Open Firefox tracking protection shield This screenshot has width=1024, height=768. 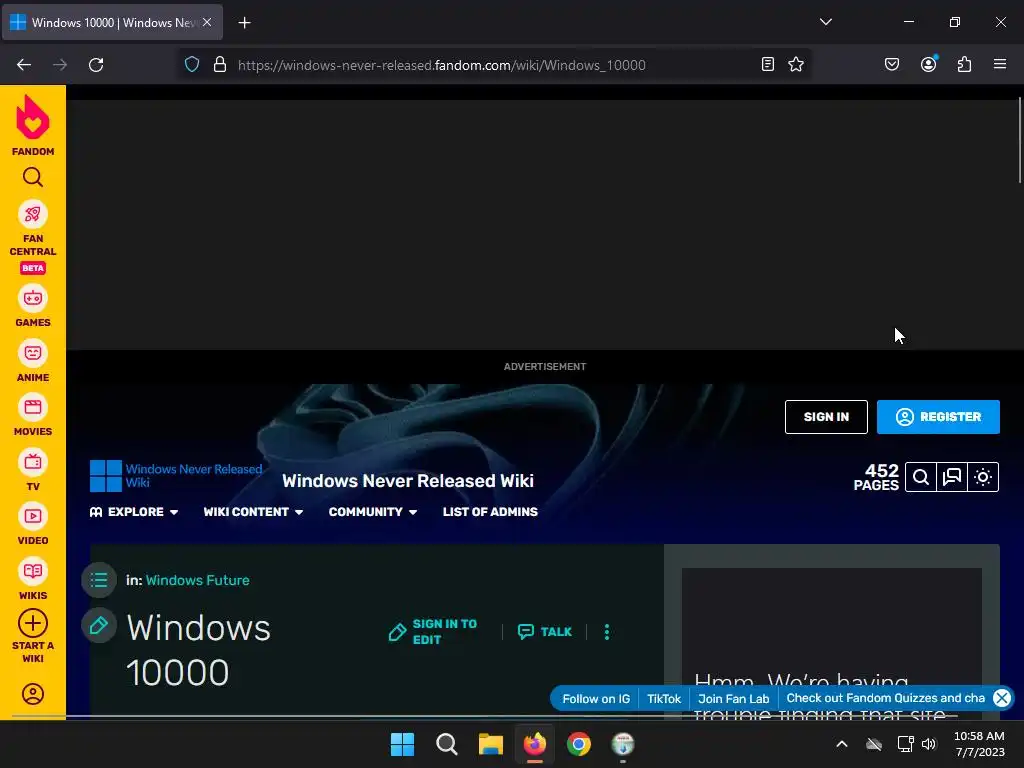click(x=192, y=64)
